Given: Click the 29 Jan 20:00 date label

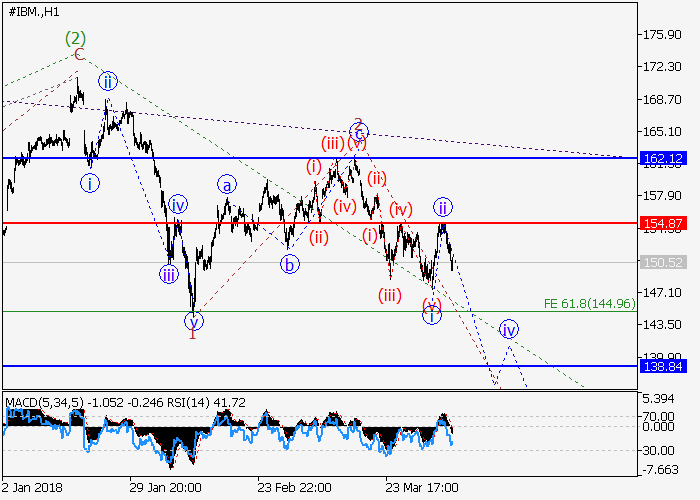Looking at the screenshot, I should (x=166, y=487).
